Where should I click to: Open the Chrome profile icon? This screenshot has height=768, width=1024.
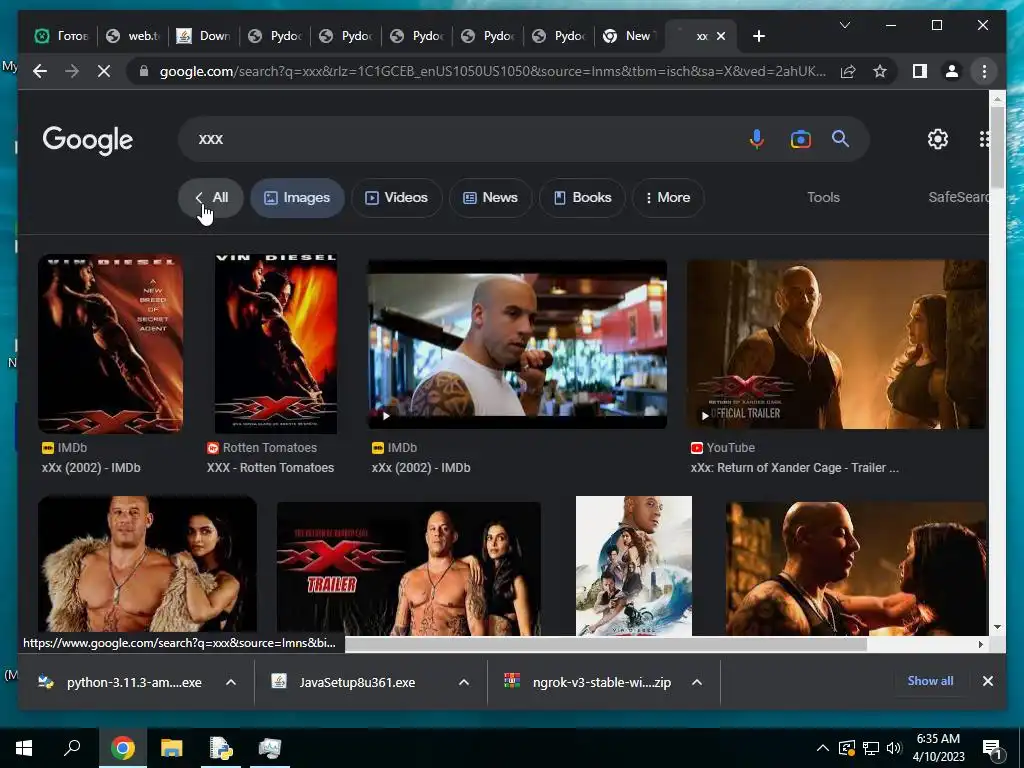coord(952,71)
